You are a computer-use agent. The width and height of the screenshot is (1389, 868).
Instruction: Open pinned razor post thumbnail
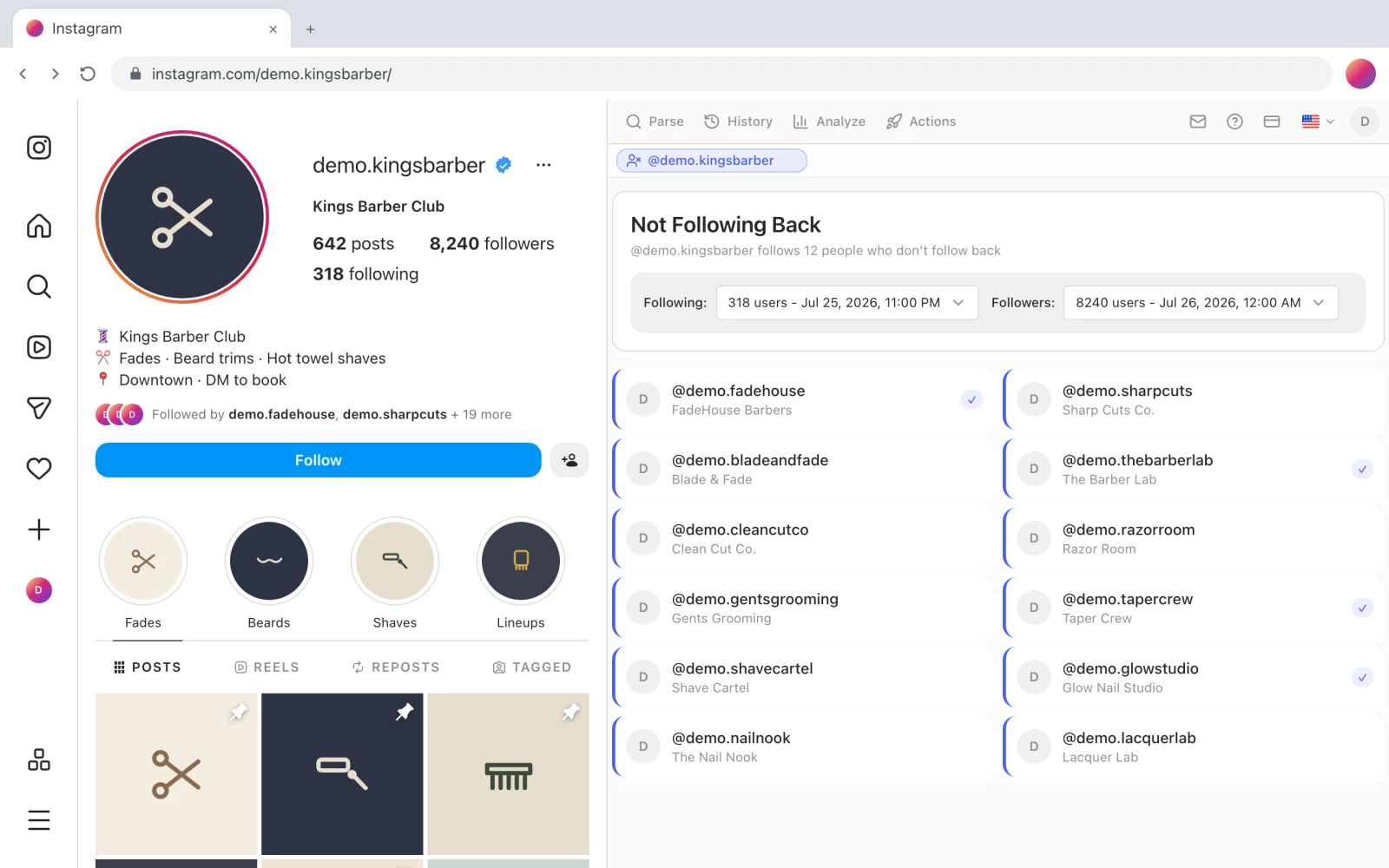(x=342, y=774)
